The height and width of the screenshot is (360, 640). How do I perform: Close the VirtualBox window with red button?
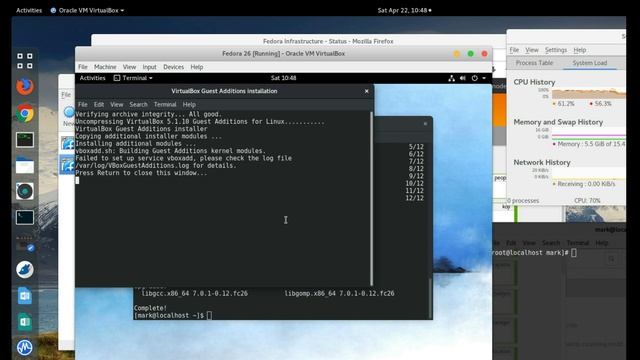(x=484, y=53)
